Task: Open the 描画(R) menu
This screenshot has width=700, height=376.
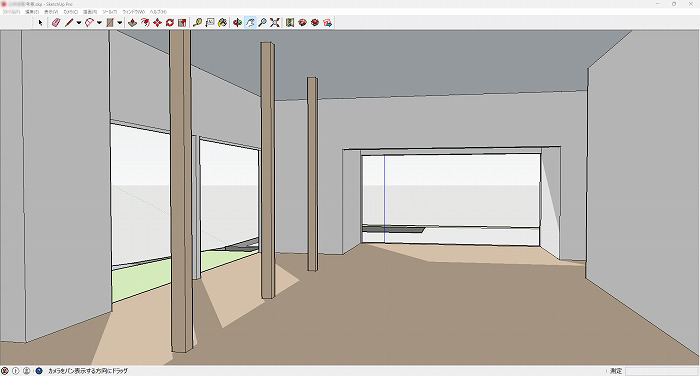Action: point(90,12)
